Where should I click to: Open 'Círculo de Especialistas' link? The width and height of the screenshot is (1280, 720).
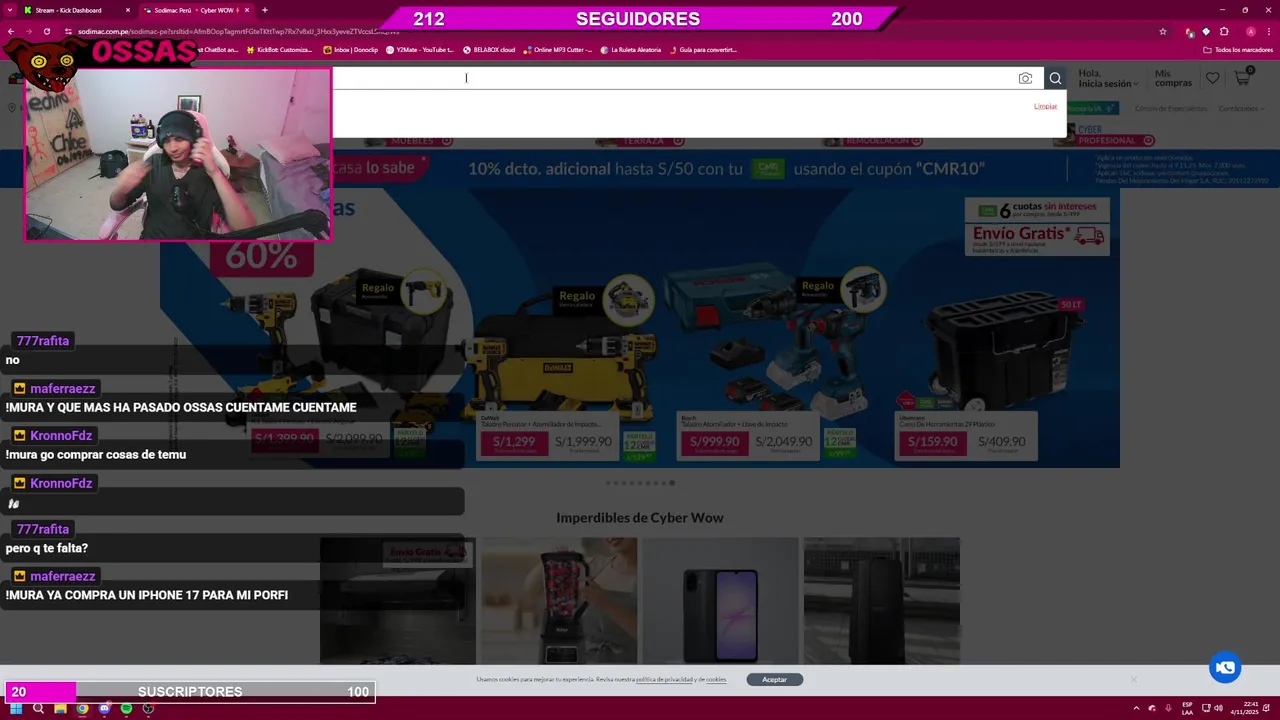[x=1170, y=108]
